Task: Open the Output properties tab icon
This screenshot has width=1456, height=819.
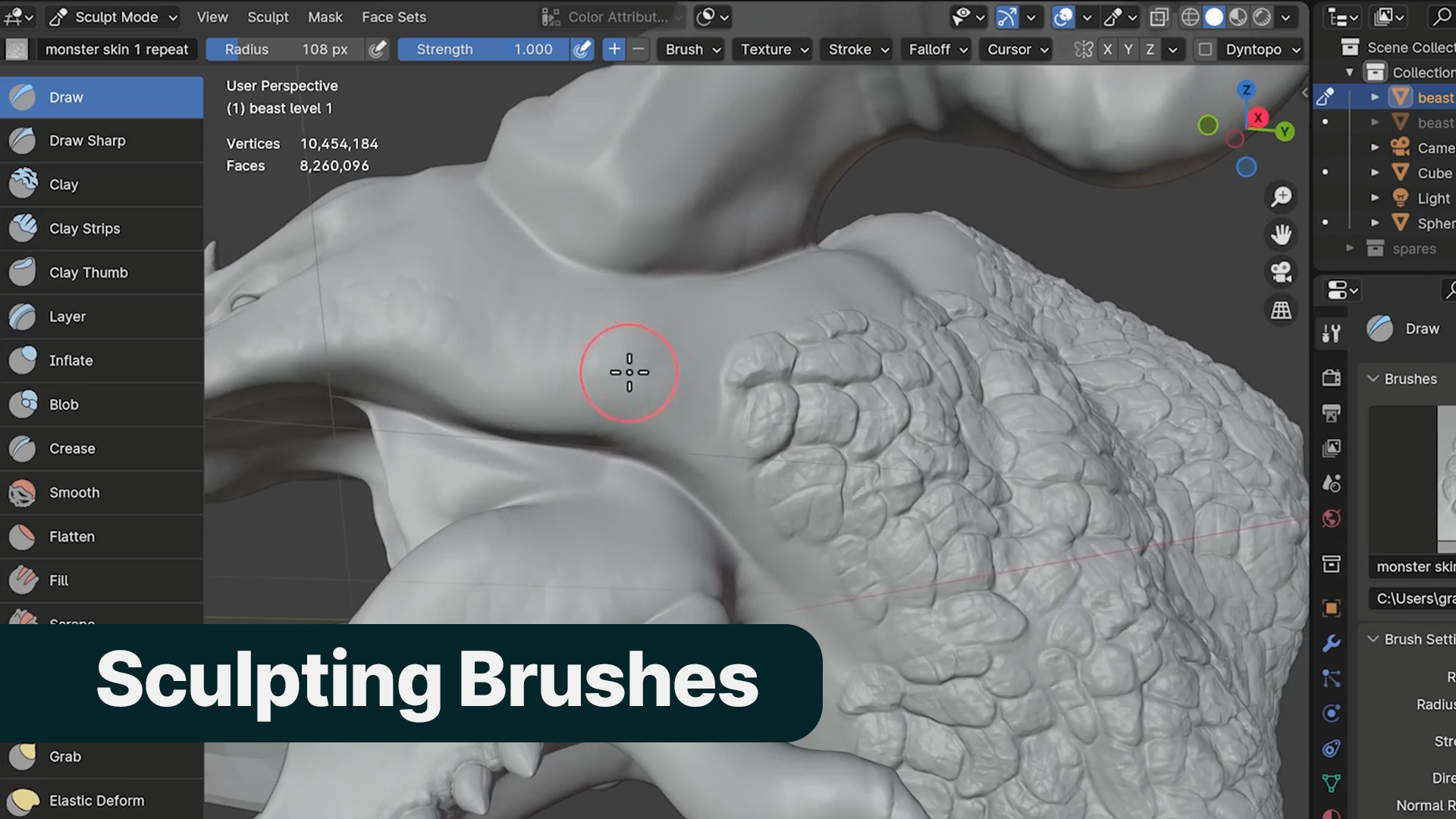Action: [1332, 413]
